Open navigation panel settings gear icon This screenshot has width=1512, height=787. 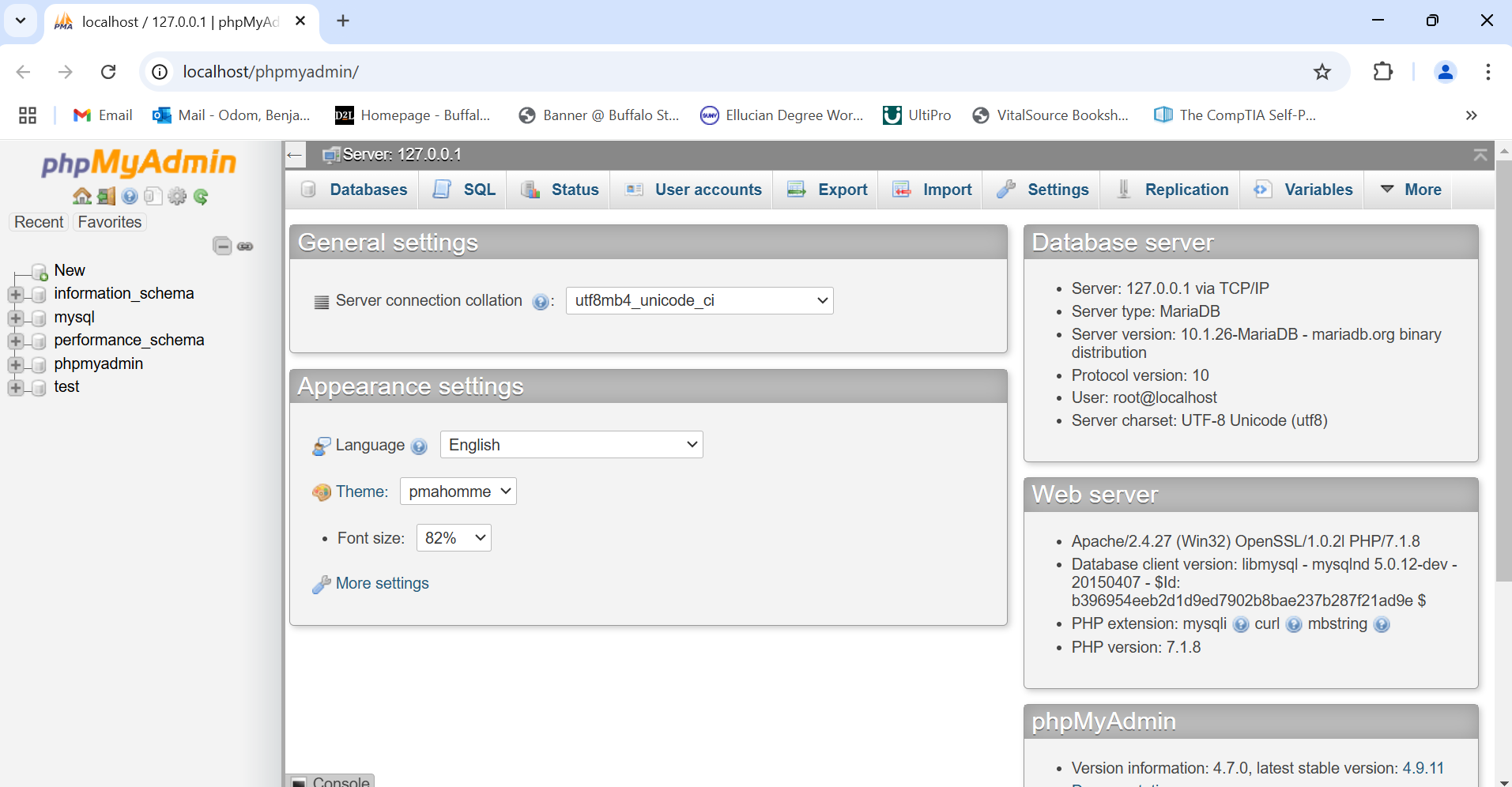(177, 196)
